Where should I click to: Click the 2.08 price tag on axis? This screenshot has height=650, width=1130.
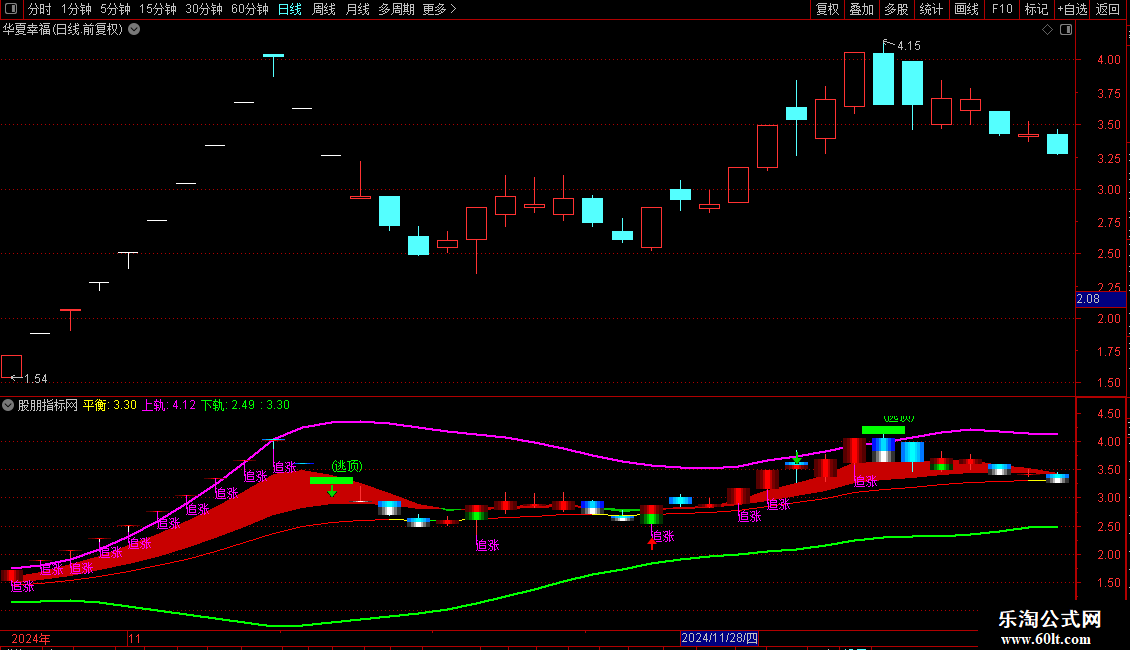1100,299
